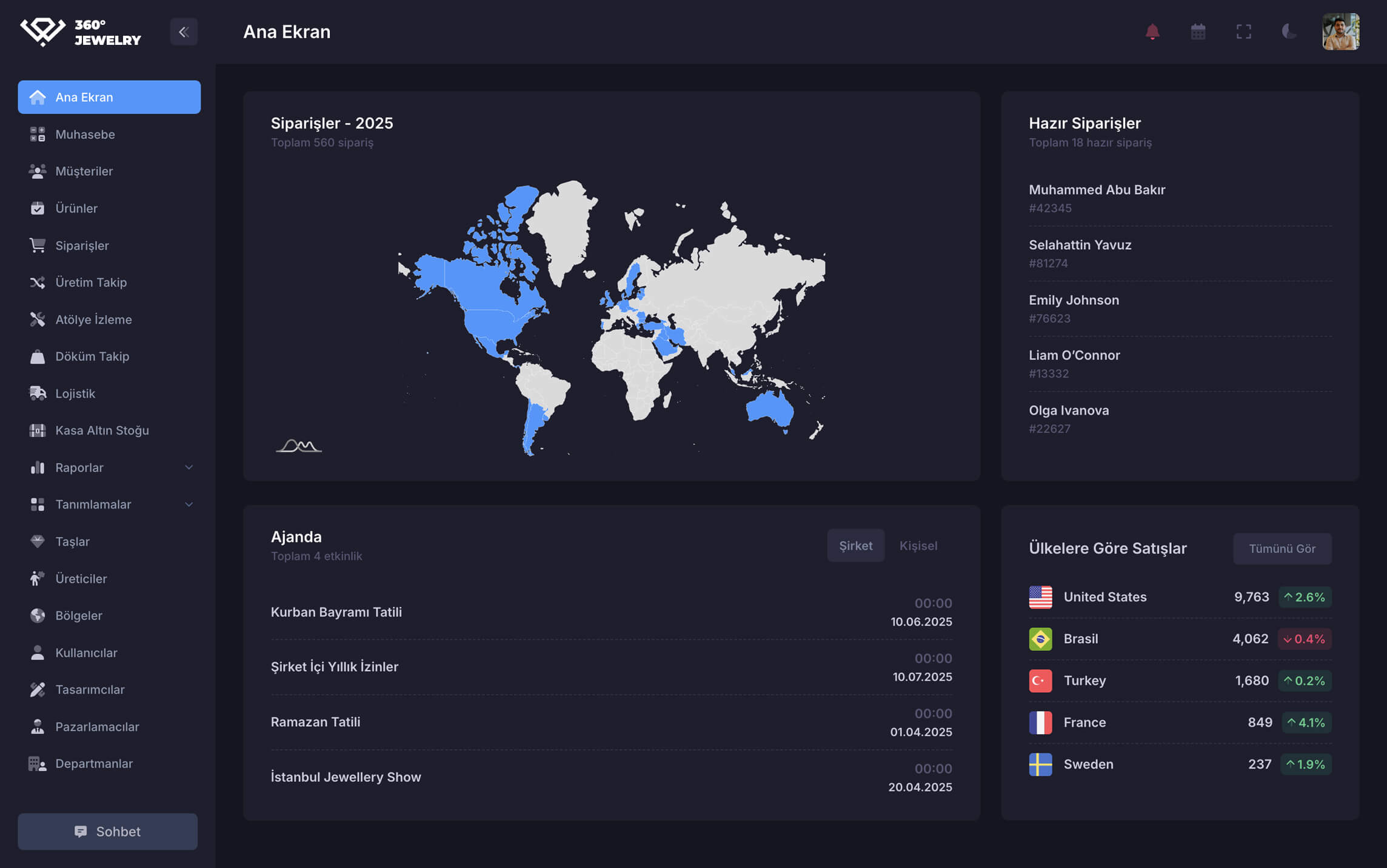Expand the Tanımlamalar menu
The image size is (1387, 868).
(93, 504)
